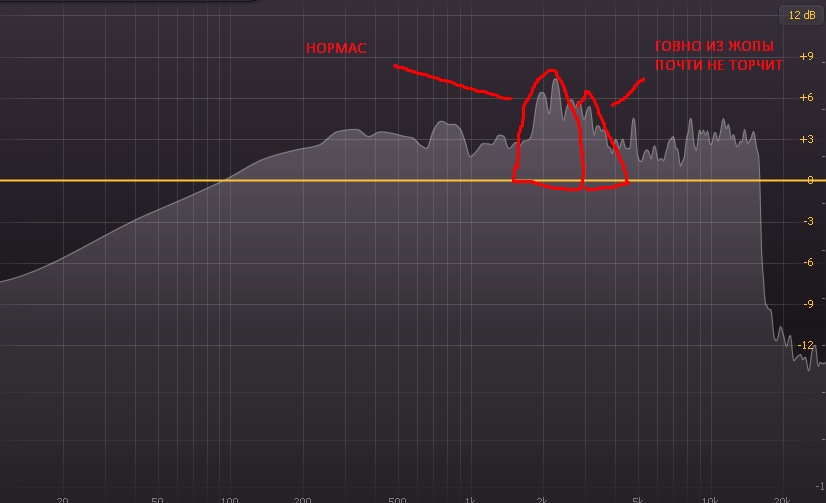This screenshot has width=826, height=503.
Task: Click the 10k frequency axis label
Action: tap(710, 499)
